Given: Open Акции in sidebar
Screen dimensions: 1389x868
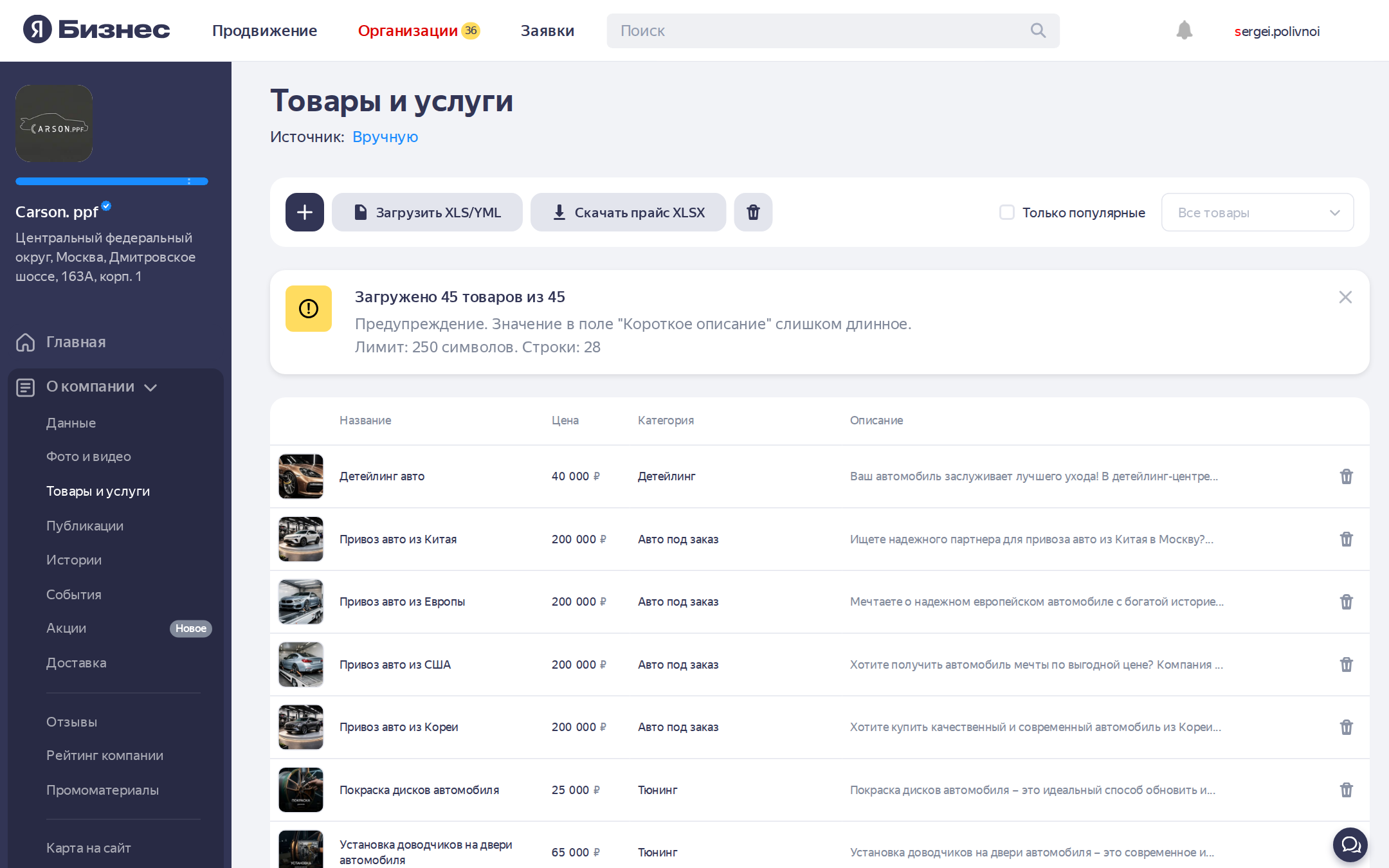Looking at the screenshot, I should [66, 628].
